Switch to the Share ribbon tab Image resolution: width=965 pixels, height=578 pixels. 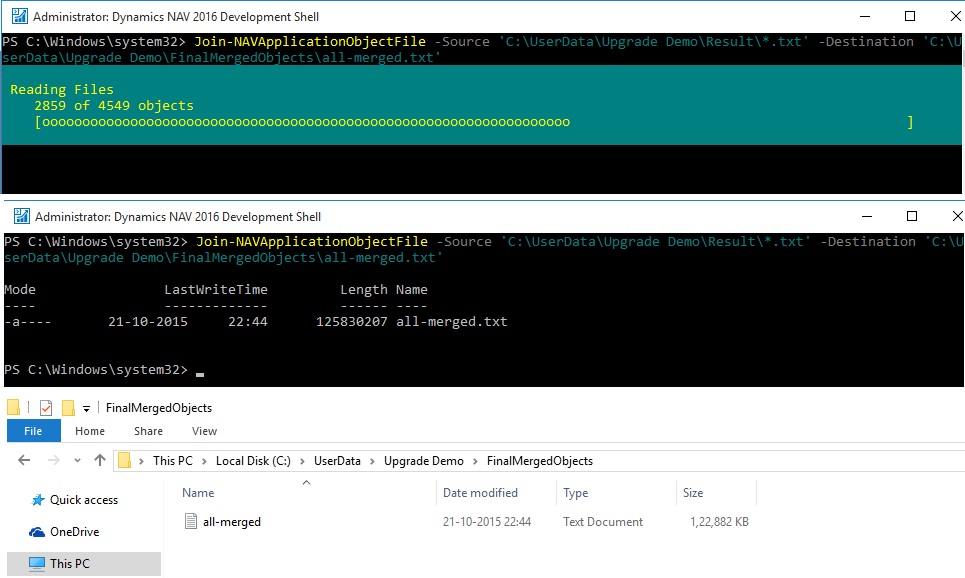[x=148, y=431]
